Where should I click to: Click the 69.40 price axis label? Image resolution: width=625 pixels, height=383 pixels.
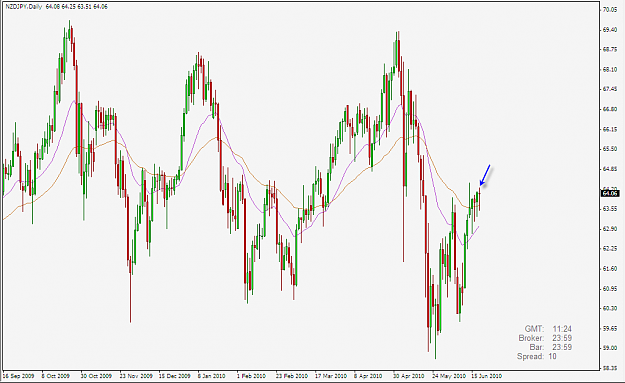click(610, 30)
